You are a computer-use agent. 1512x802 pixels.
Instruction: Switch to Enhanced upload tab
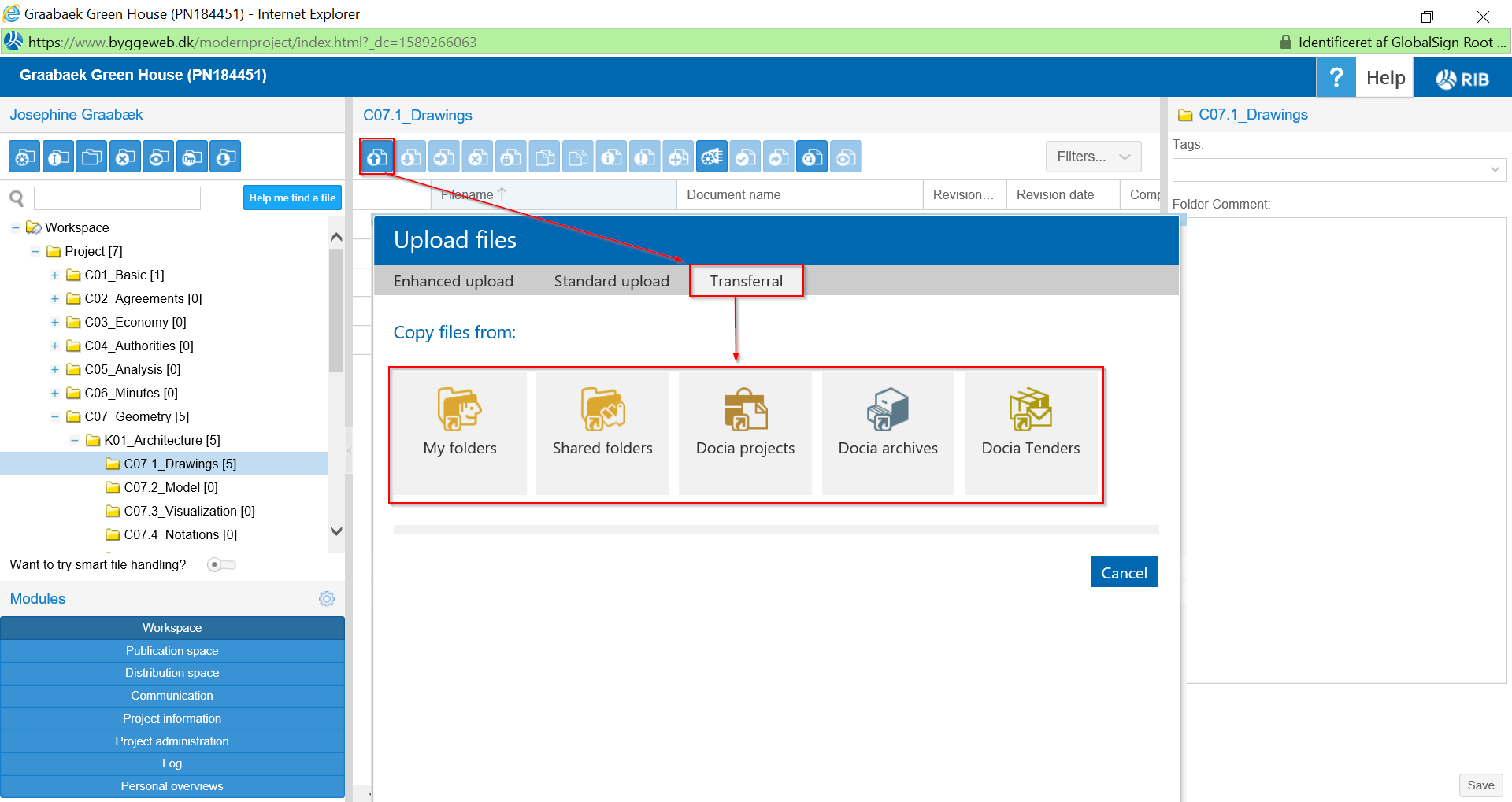pos(453,281)
